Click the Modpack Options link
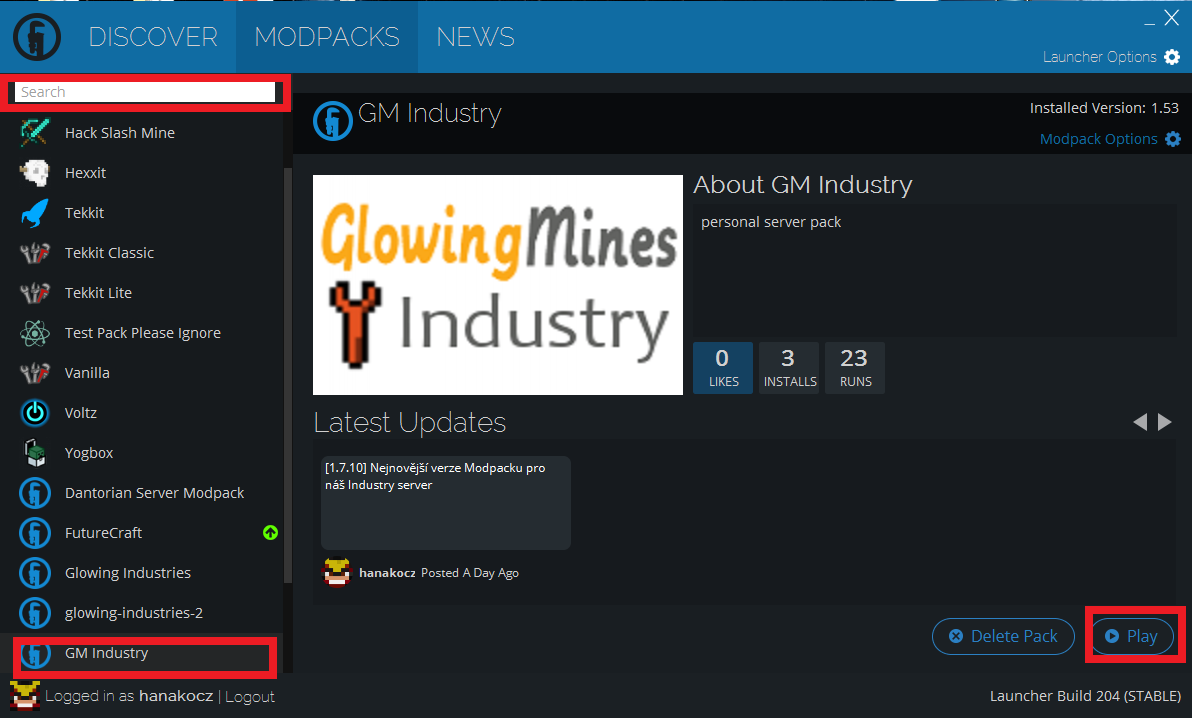 tap(1098, 139)
